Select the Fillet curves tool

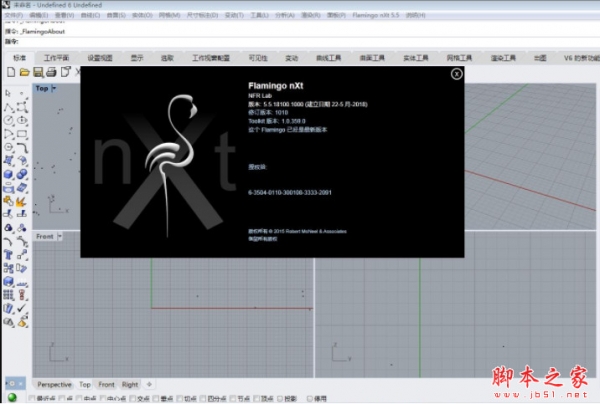pos(22,147)
